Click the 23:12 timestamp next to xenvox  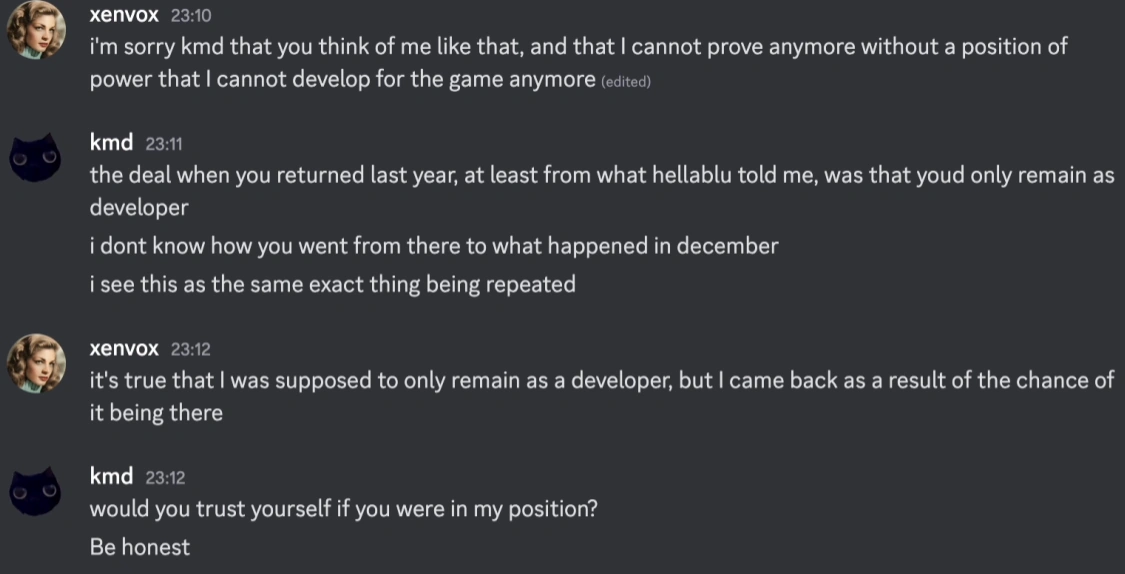point(191,349)
